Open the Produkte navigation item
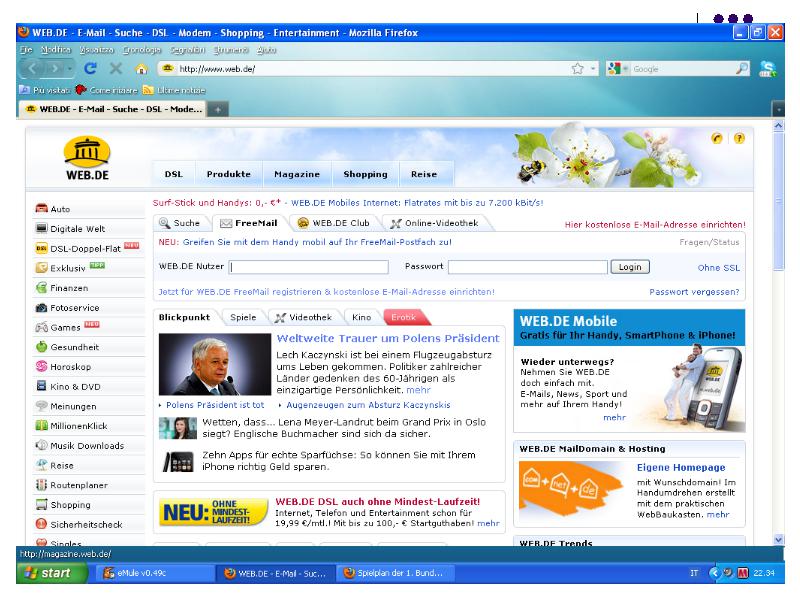The height and width of the screenshot is (600, 800). click(229, 174)
